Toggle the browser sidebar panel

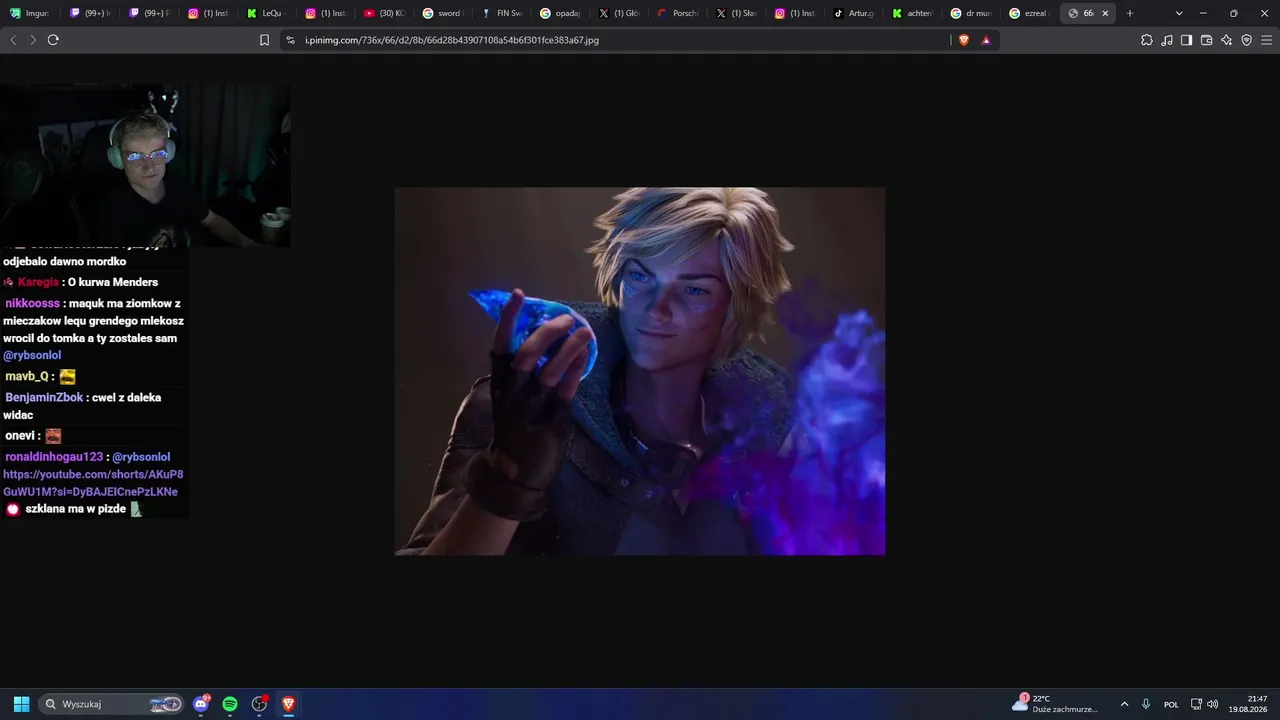1186,40
